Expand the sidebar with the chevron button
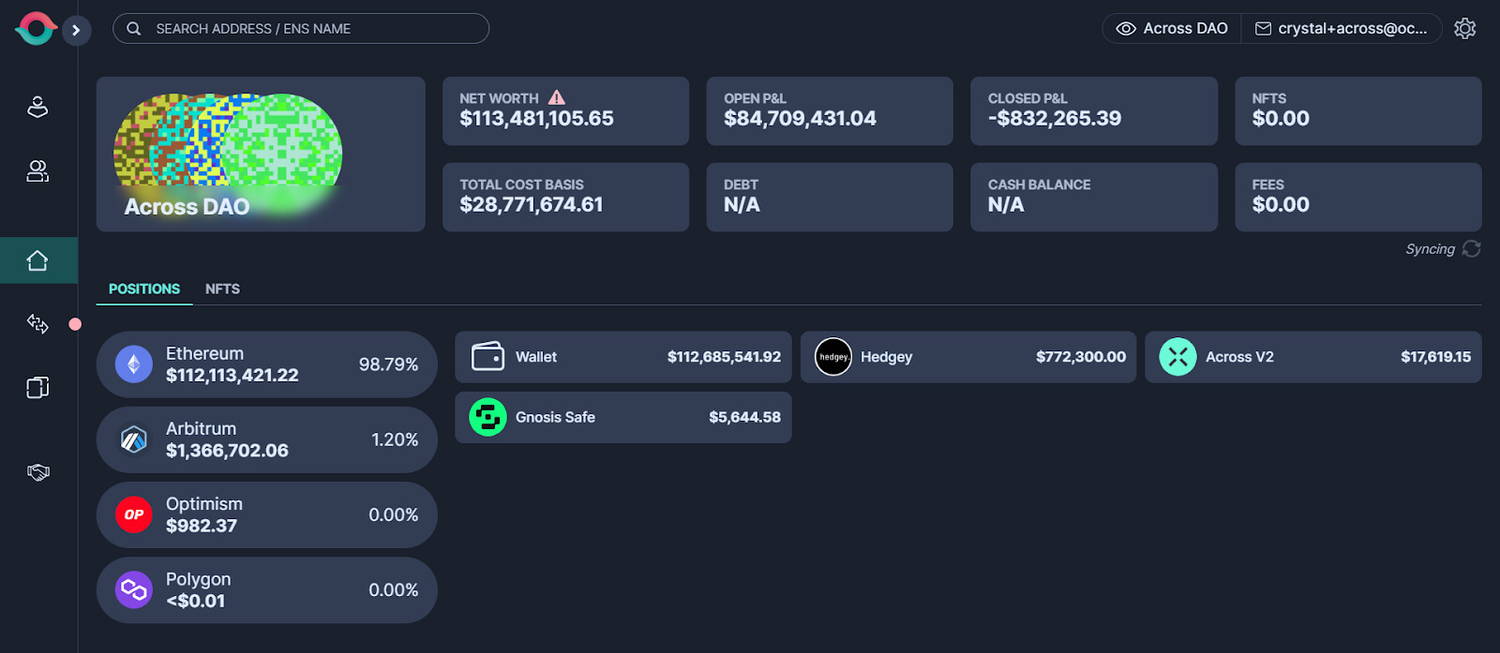The image size is (1500, 653). coord(76,31)
